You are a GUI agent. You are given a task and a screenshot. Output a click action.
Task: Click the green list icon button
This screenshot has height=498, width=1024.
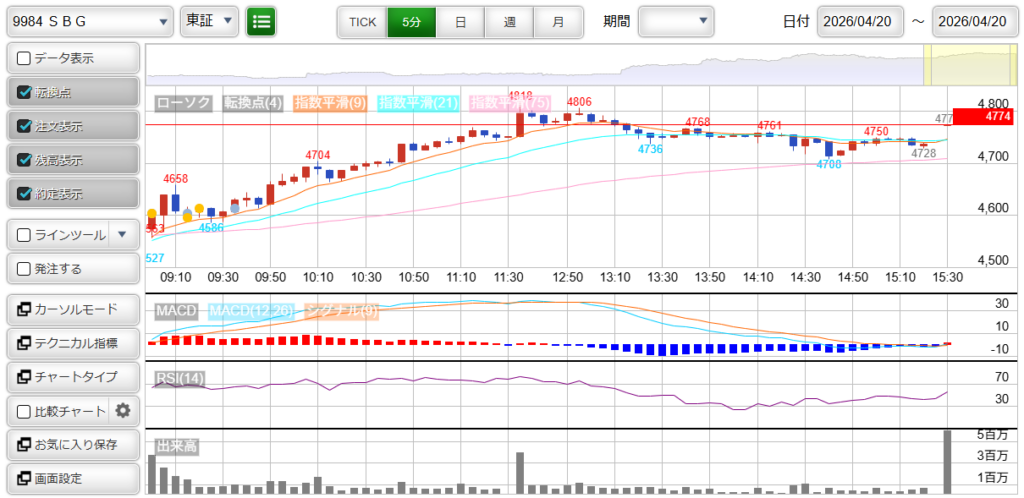point(261,21)
